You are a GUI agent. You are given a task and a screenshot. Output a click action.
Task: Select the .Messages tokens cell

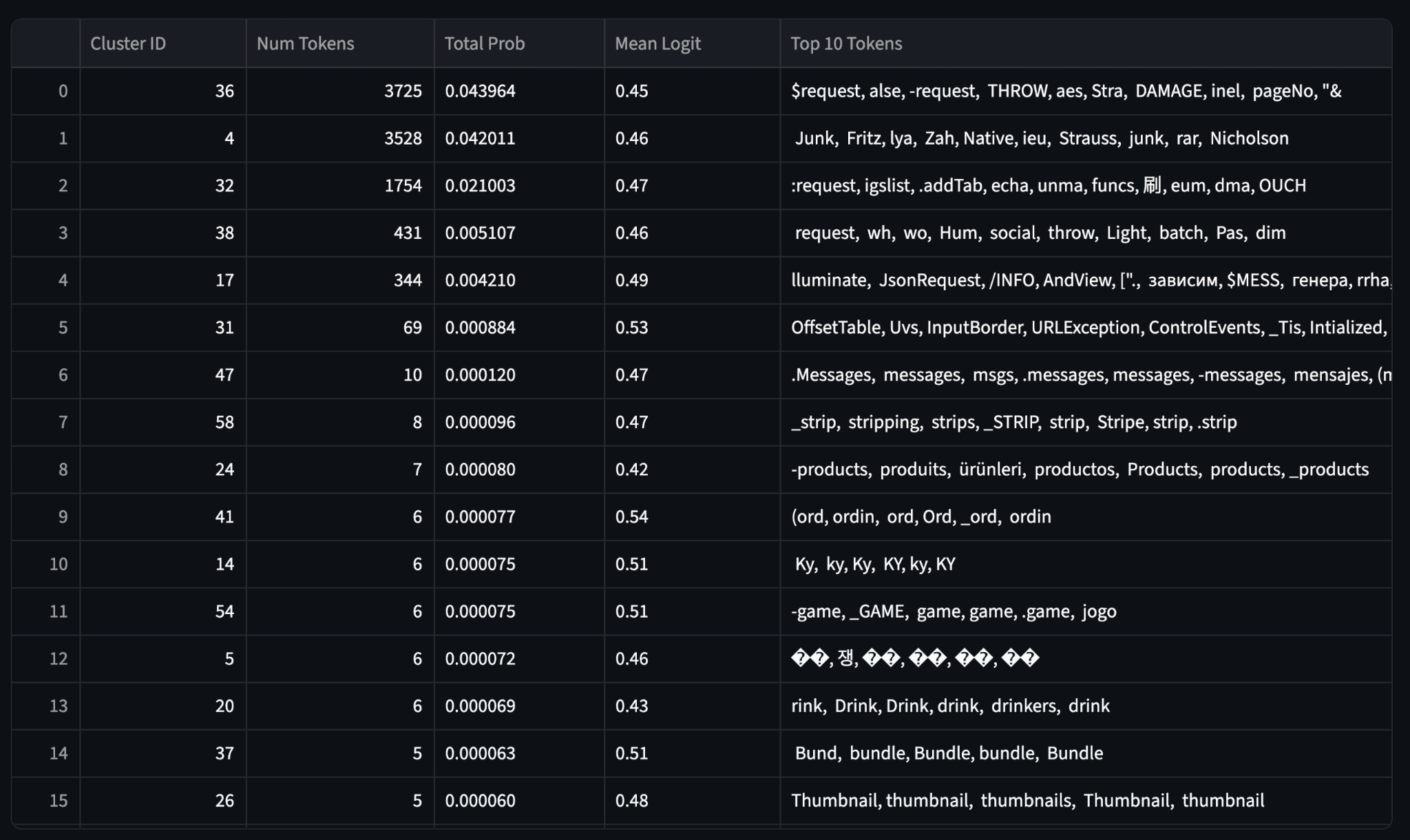pos(1086,375)
